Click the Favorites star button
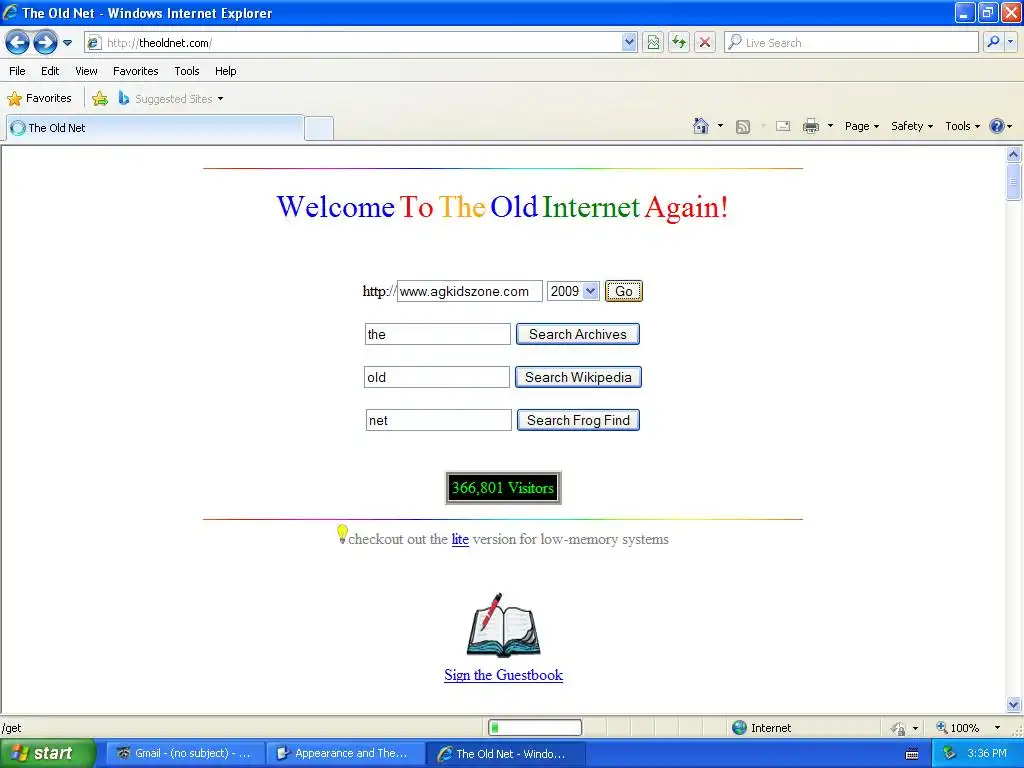 coord(39,99)
